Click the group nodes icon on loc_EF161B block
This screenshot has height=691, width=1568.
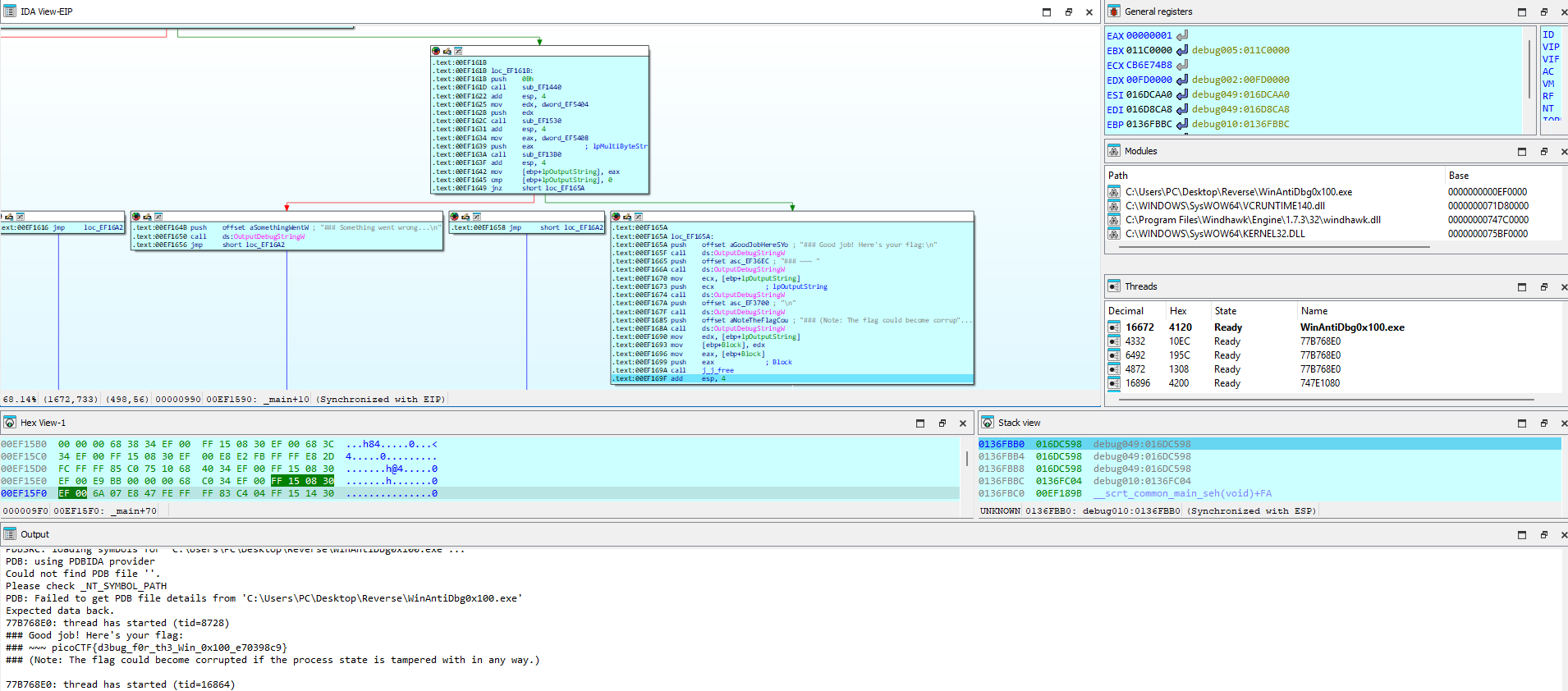(447, 51)
